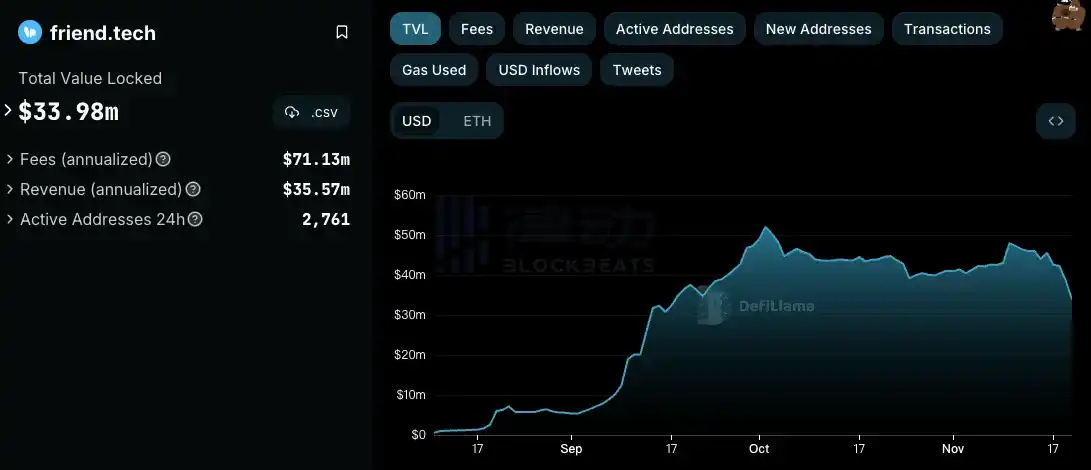
Task: Click the Nov x-axis label
Action: (953, 449)
